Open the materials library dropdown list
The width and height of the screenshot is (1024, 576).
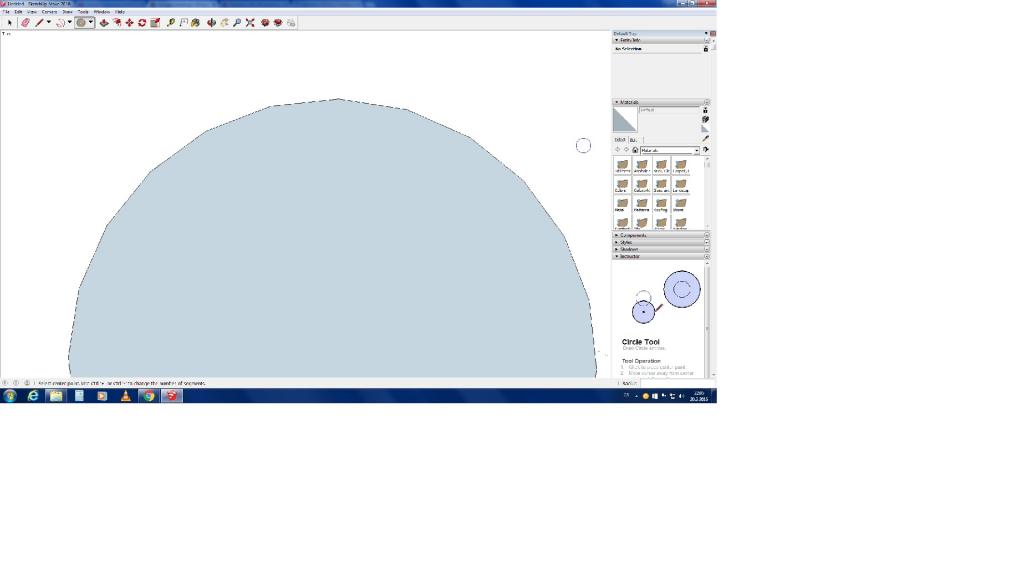696,150
